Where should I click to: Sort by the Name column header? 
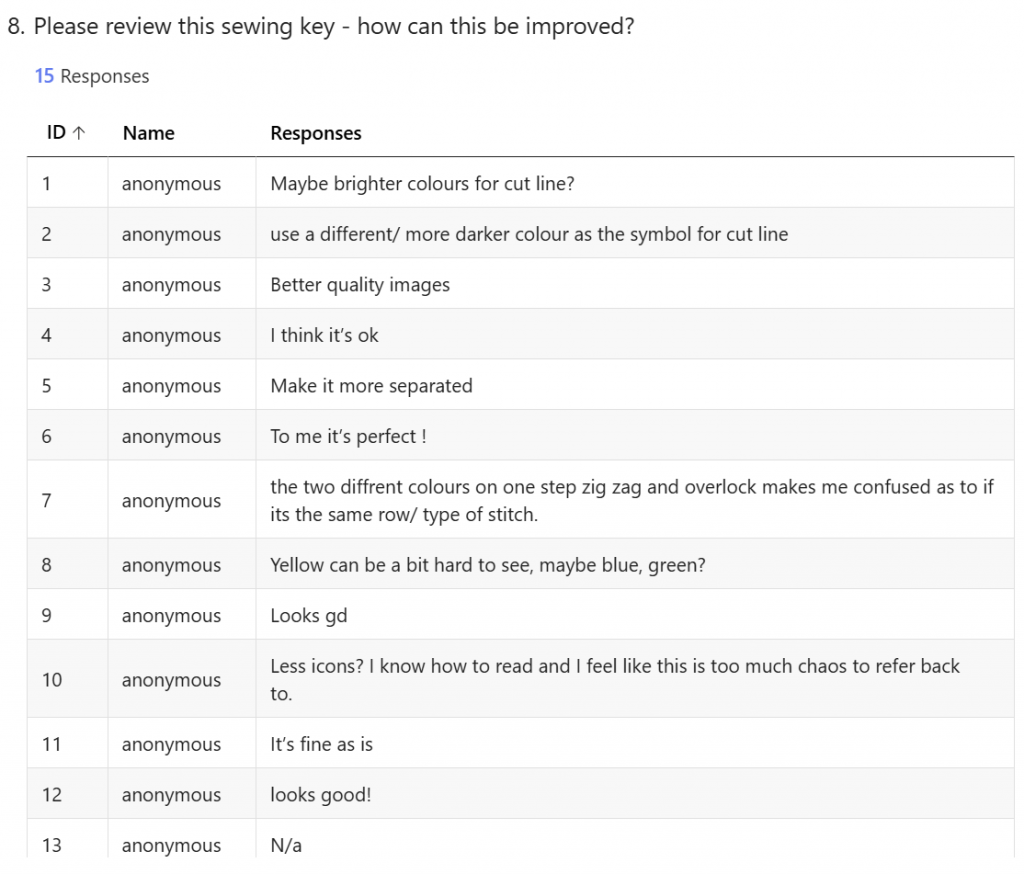click(148, 133)
